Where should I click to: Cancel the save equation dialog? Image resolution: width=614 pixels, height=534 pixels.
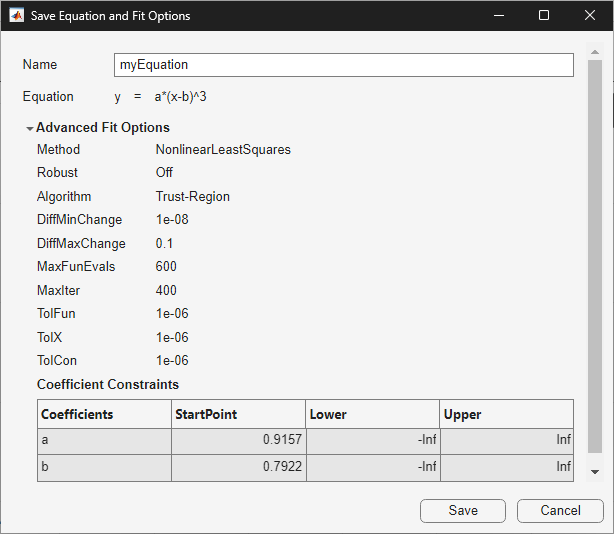[x=560, y=510]
